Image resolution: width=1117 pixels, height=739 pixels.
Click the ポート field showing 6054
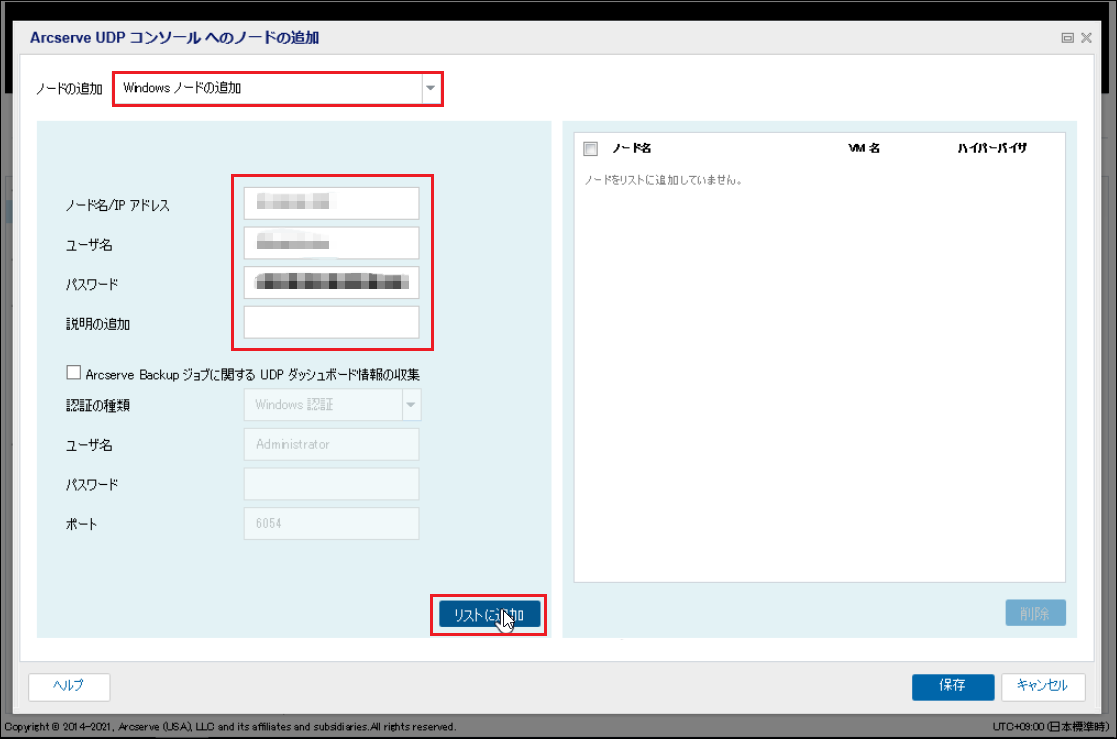point(331,524)
